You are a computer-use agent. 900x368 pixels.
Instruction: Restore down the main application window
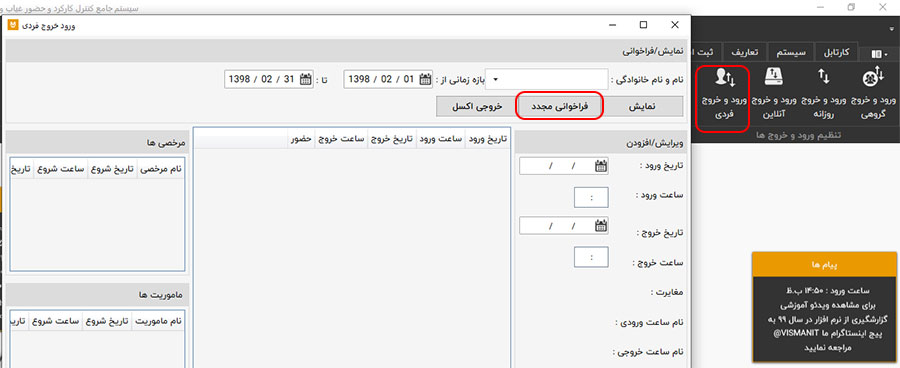851,7
